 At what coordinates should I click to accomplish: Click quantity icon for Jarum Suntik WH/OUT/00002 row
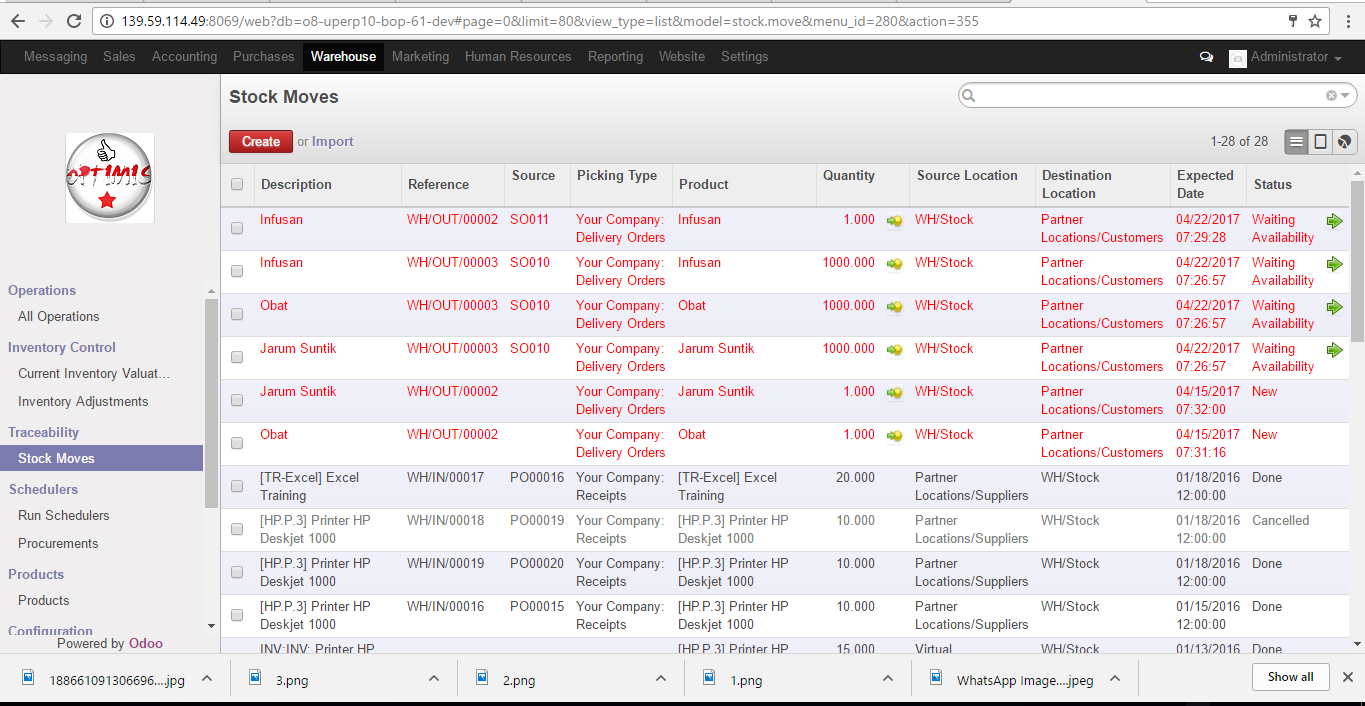coord(894,392)
